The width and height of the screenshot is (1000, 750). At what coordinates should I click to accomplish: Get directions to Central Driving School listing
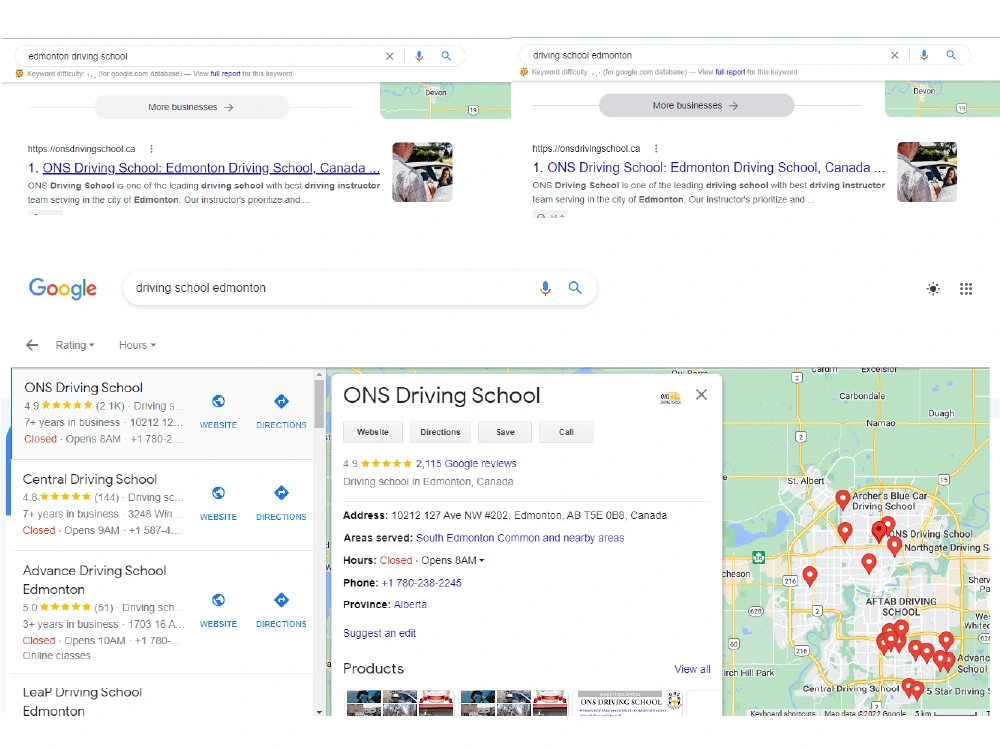click(281, 503)
